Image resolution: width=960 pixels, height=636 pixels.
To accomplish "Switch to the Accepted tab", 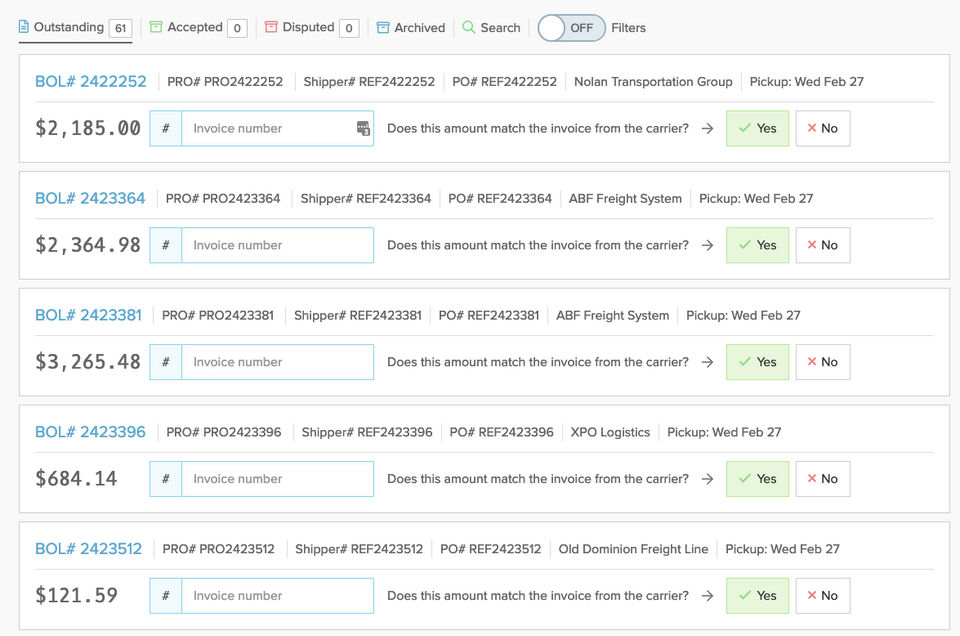I will 194,28.
